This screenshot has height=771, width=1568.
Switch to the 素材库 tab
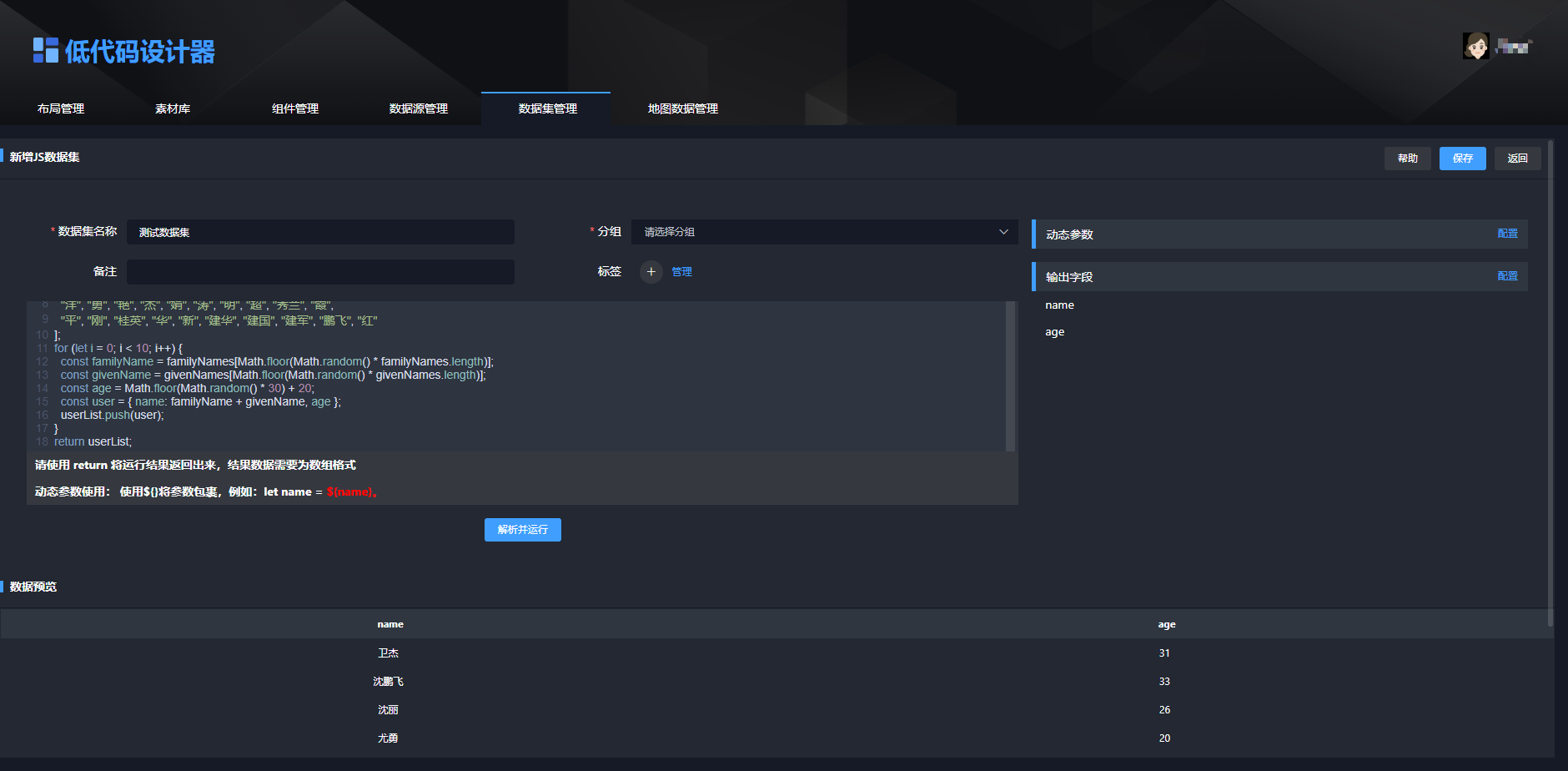[x=173, y=108]
